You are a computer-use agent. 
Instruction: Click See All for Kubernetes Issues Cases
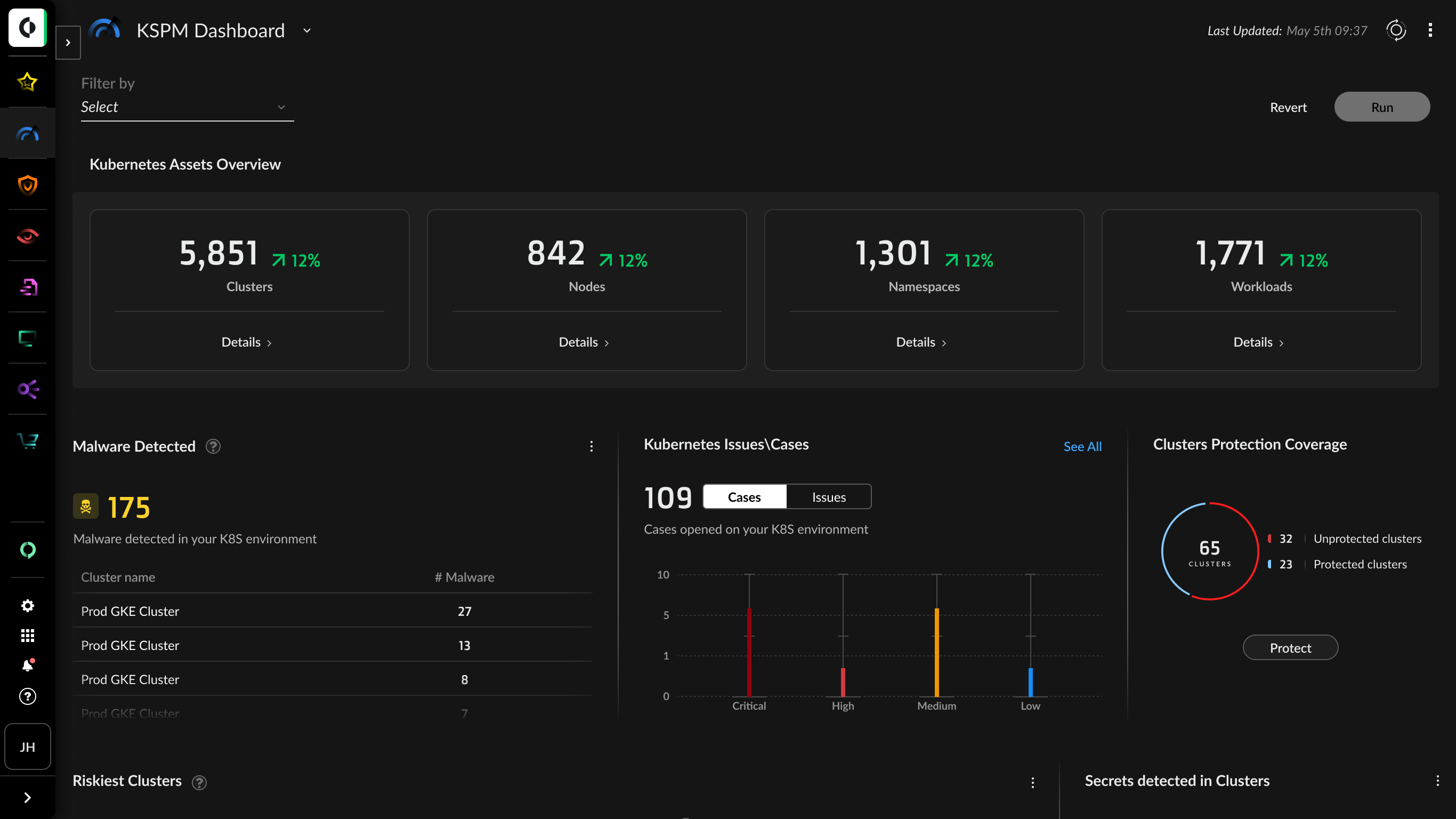[x=1082, y=446]
